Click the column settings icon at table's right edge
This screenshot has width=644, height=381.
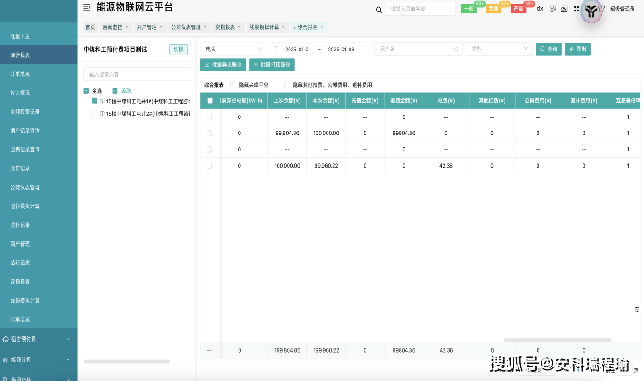click(x=637, y=309)
